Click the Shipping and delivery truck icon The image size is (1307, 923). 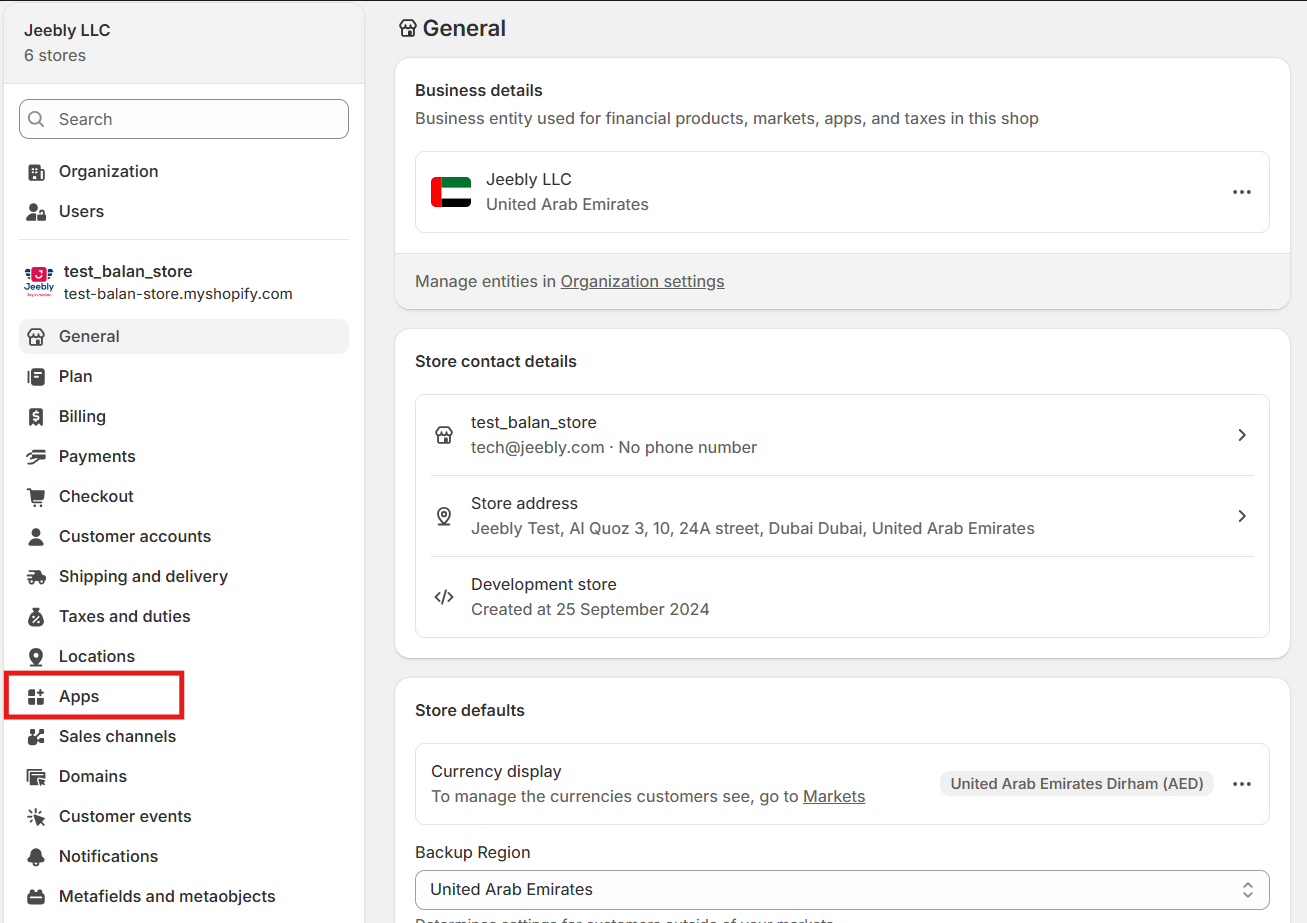point(36,577)
